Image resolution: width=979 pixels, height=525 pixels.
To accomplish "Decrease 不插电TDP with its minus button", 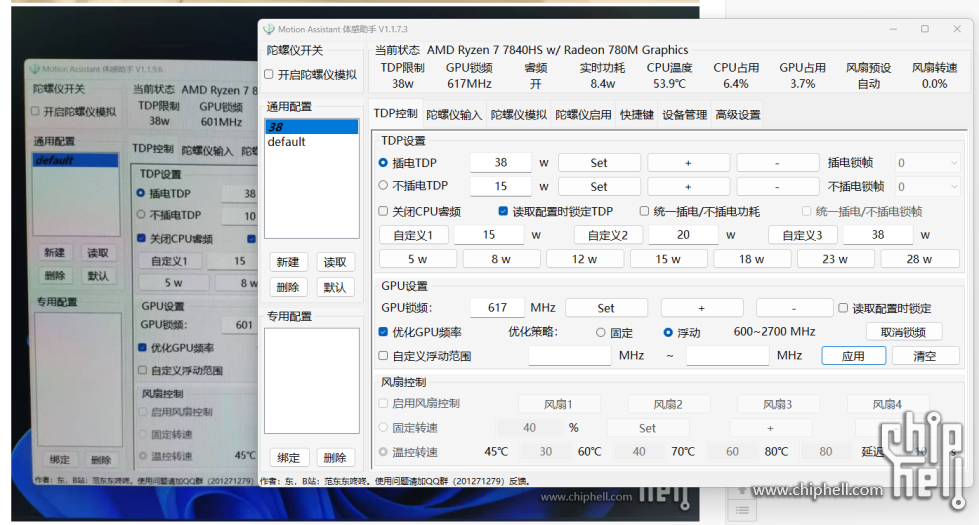I will click(x=777, y=187).
